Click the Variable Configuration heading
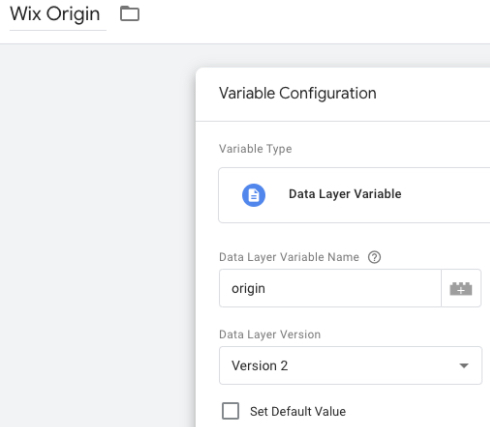 298,93
